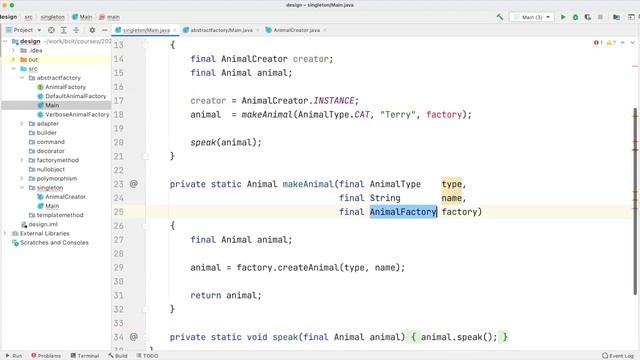Click the main method breadcrumb

(x=110, y=17)
